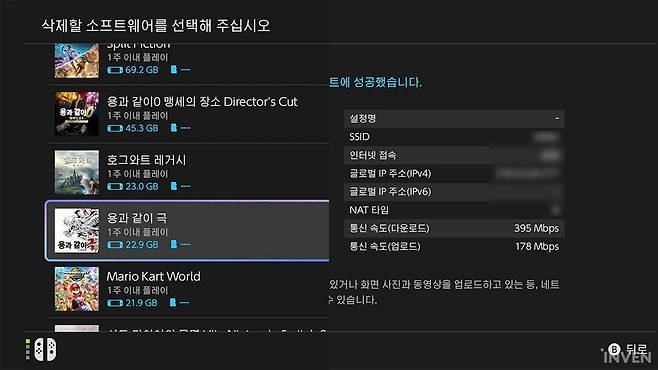Click the connection success message 트에 성공했습니다
The width and height of the screenshot is (658, 370).
pos(376,82)
